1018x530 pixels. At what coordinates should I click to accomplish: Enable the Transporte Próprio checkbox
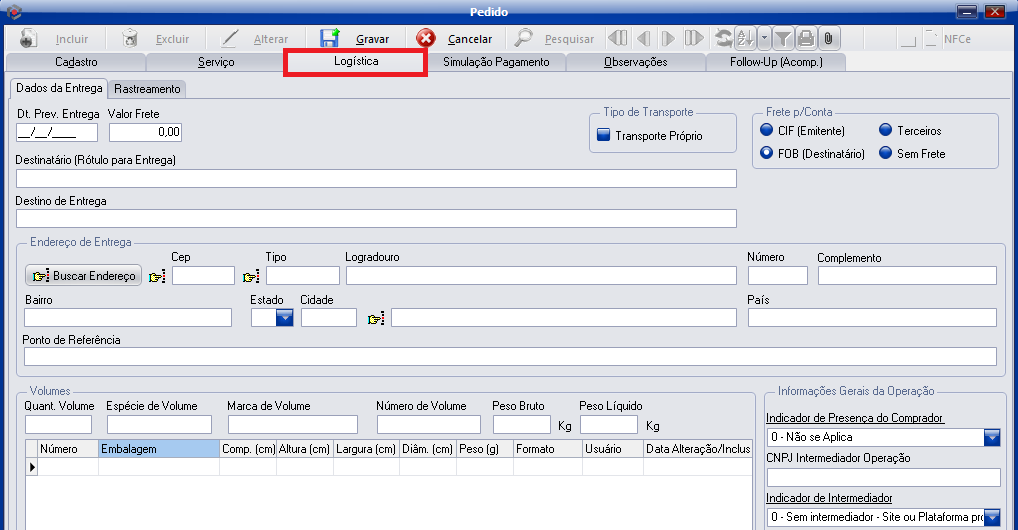pos(603,135)
